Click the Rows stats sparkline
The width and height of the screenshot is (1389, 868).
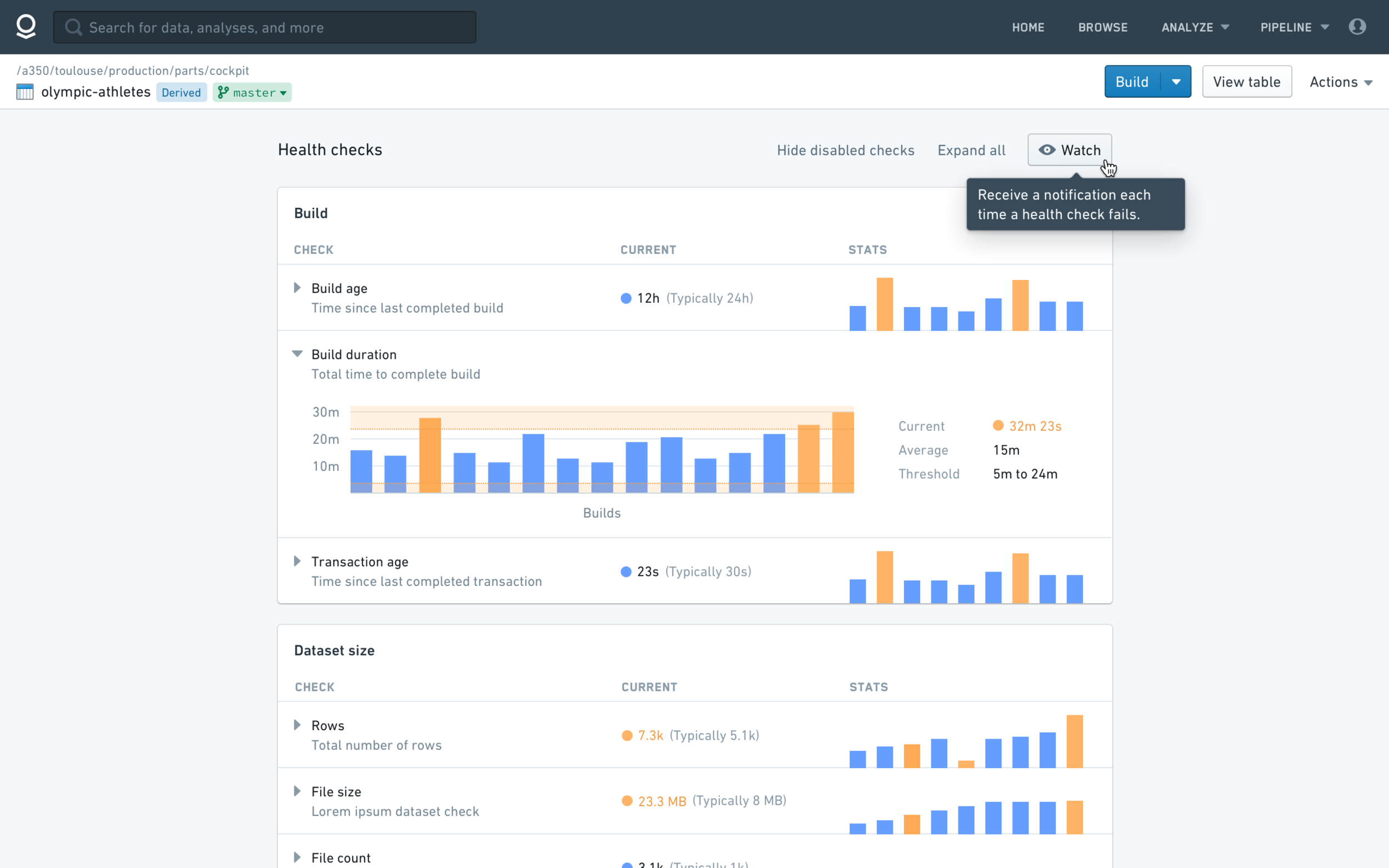click(x=966, y=741)
